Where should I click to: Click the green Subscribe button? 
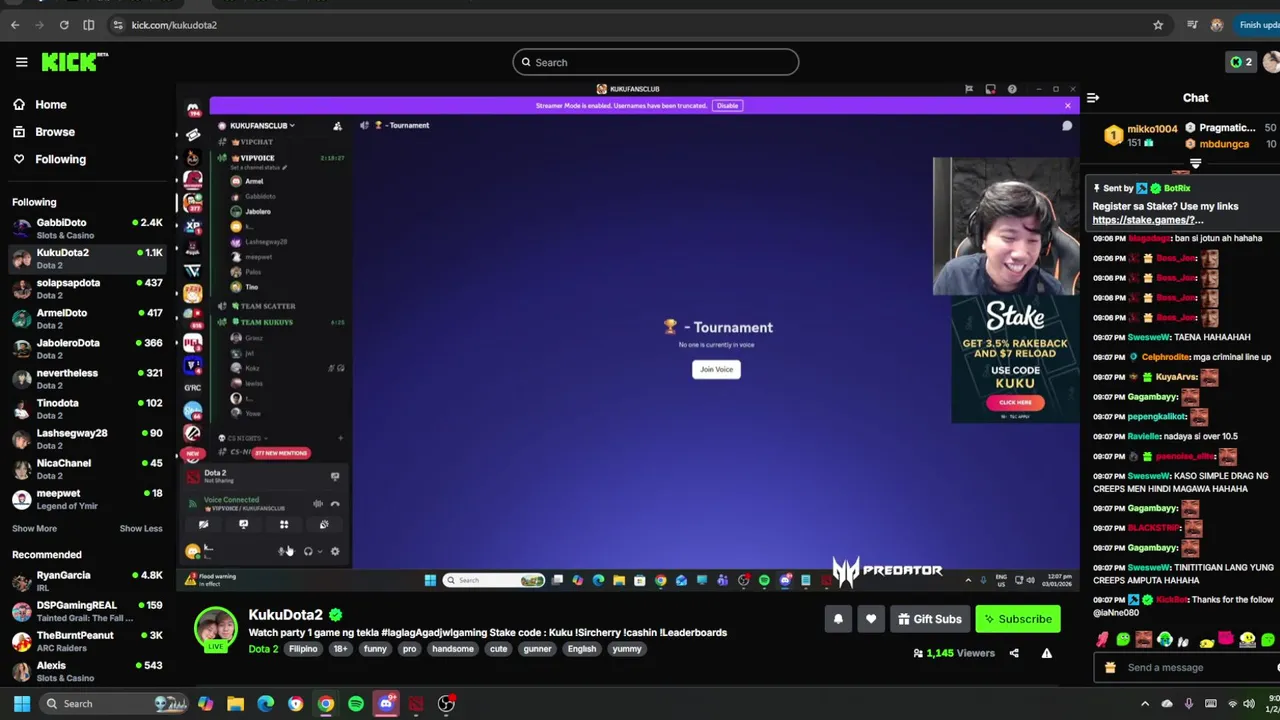(1017, 619)
